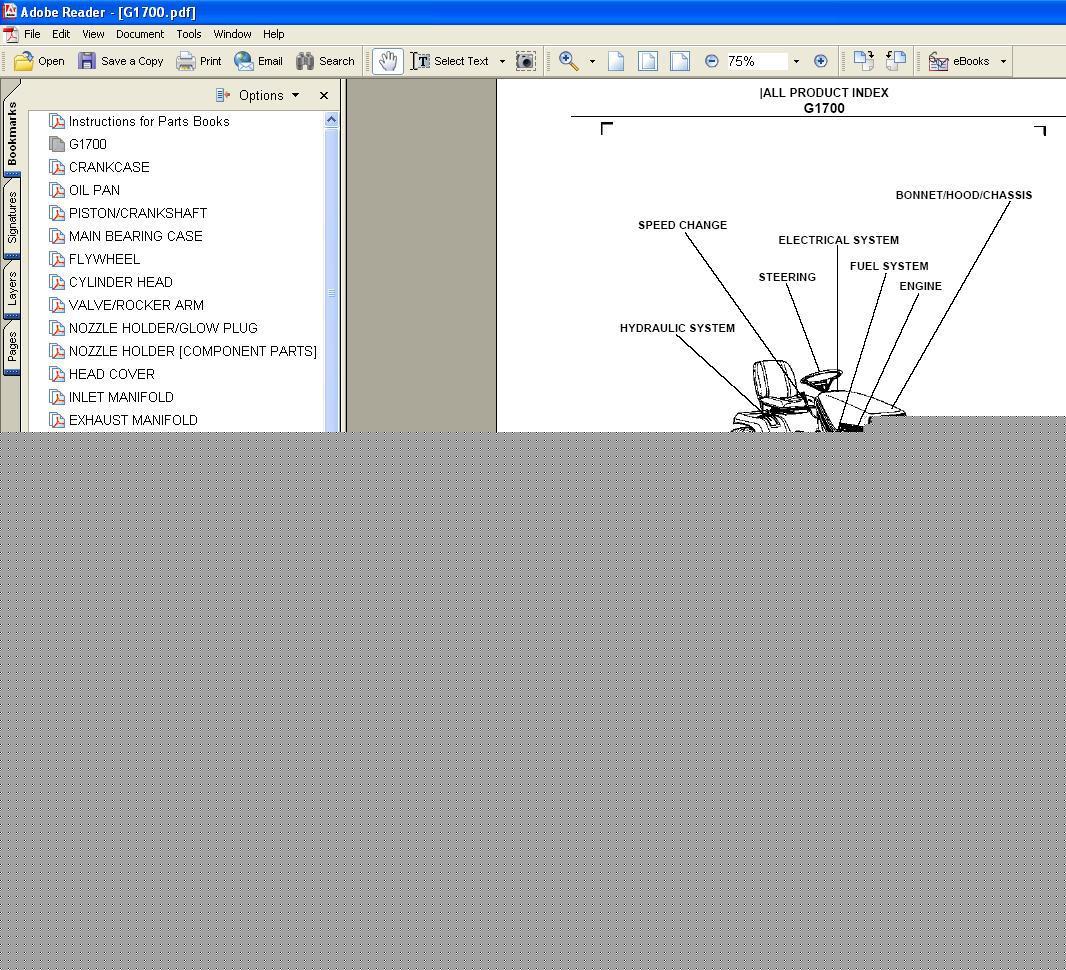Set view to Actual Size page icon
Viewport: 1066px width, 970px height.
pyautogui.click(x=616, y=61)
